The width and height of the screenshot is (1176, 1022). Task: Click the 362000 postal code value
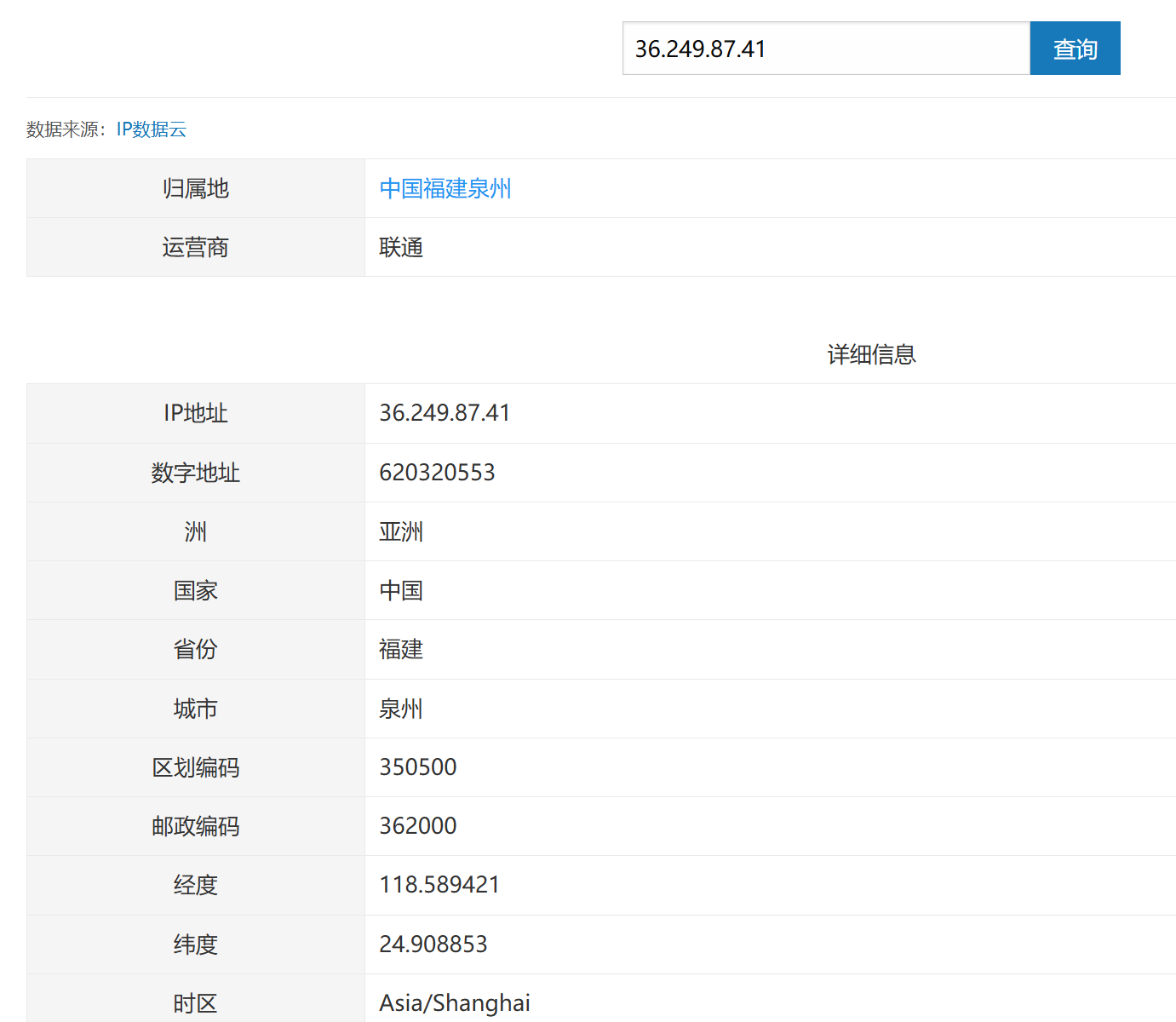[418, 826]
